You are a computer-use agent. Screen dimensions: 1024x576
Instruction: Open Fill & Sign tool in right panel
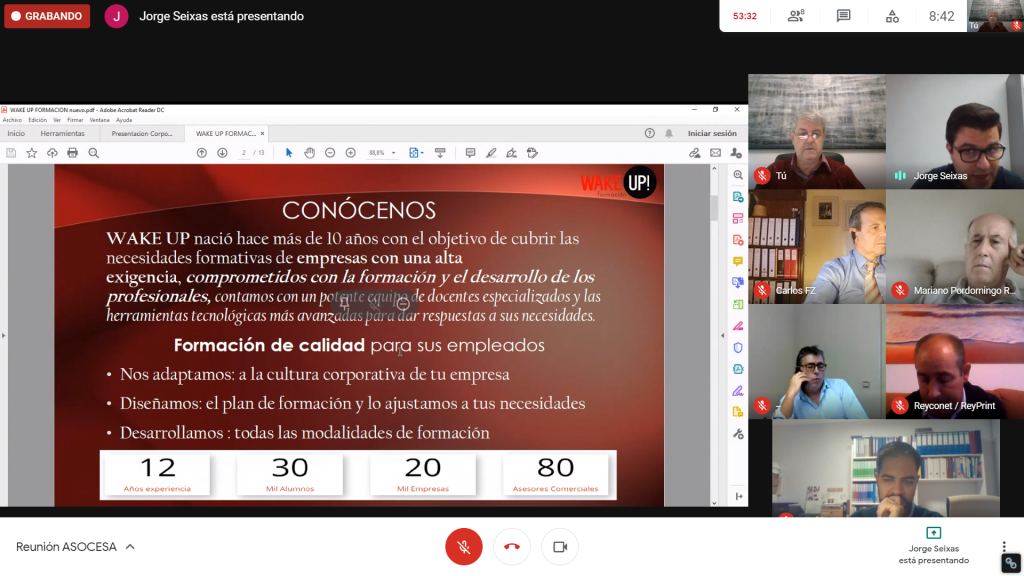pos(738,391)
